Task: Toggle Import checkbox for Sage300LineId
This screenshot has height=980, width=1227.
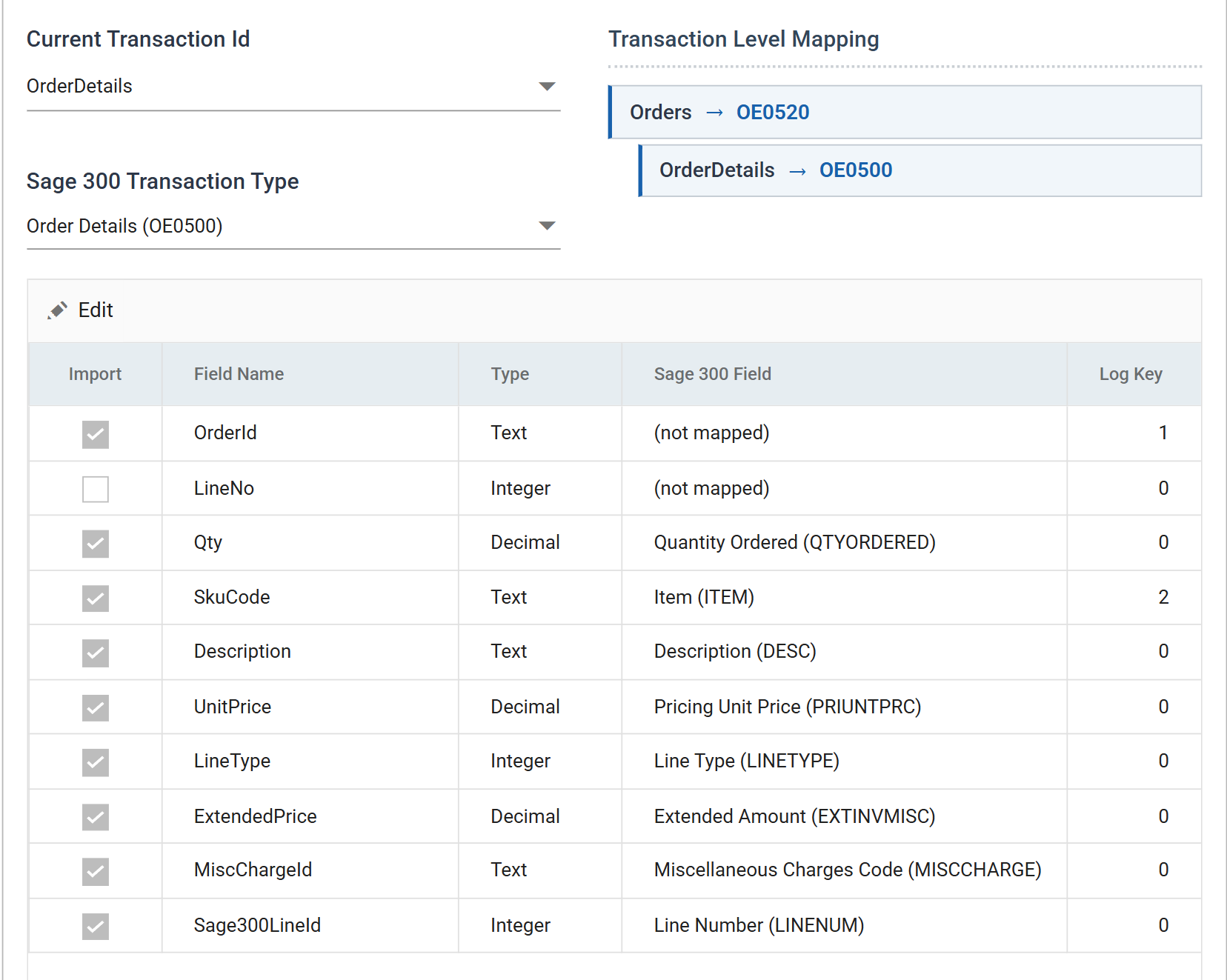Action: (96, 926)
